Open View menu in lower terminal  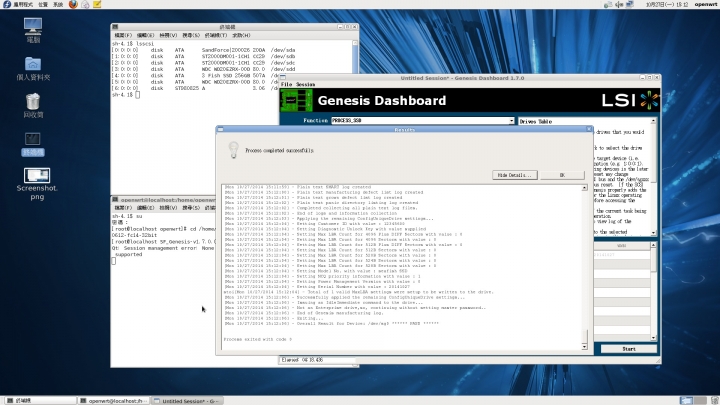[168, 208]
